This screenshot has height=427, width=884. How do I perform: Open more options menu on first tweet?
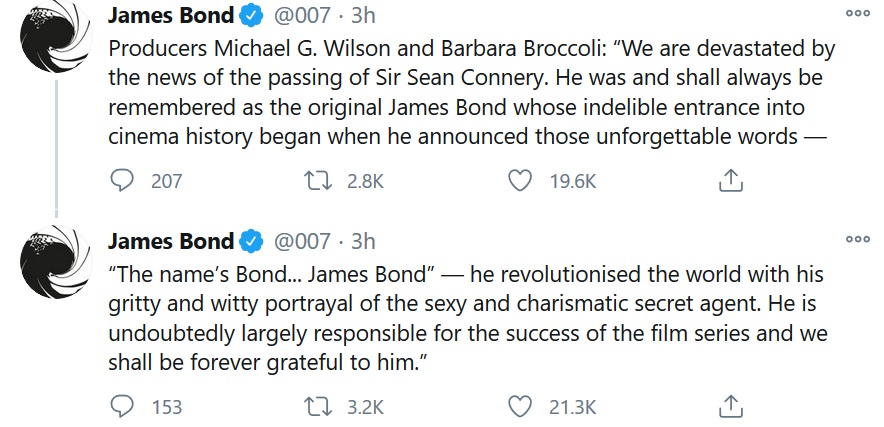[858, 14]
